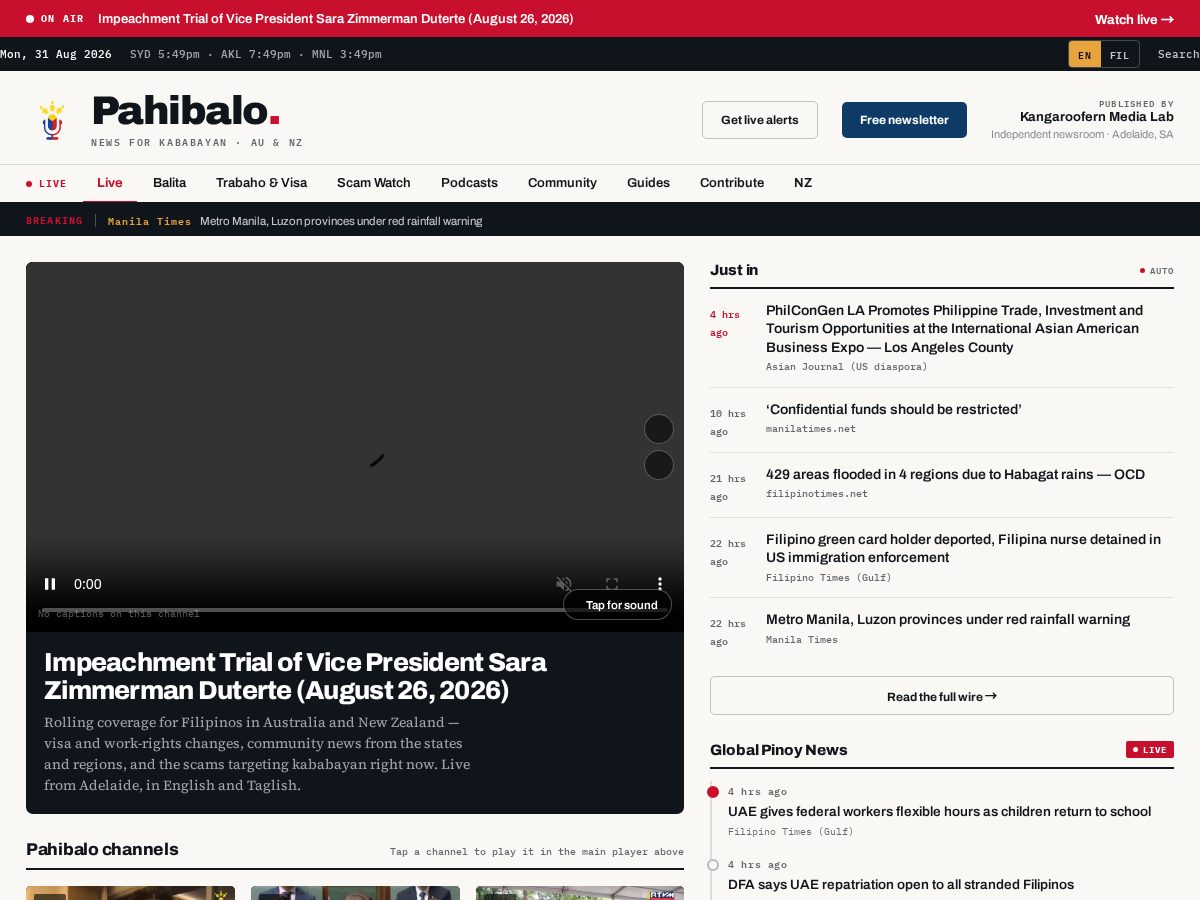The image size is (1200, 900).
Task: Click the Search field in the top bar
Action: pos(1178,54)
